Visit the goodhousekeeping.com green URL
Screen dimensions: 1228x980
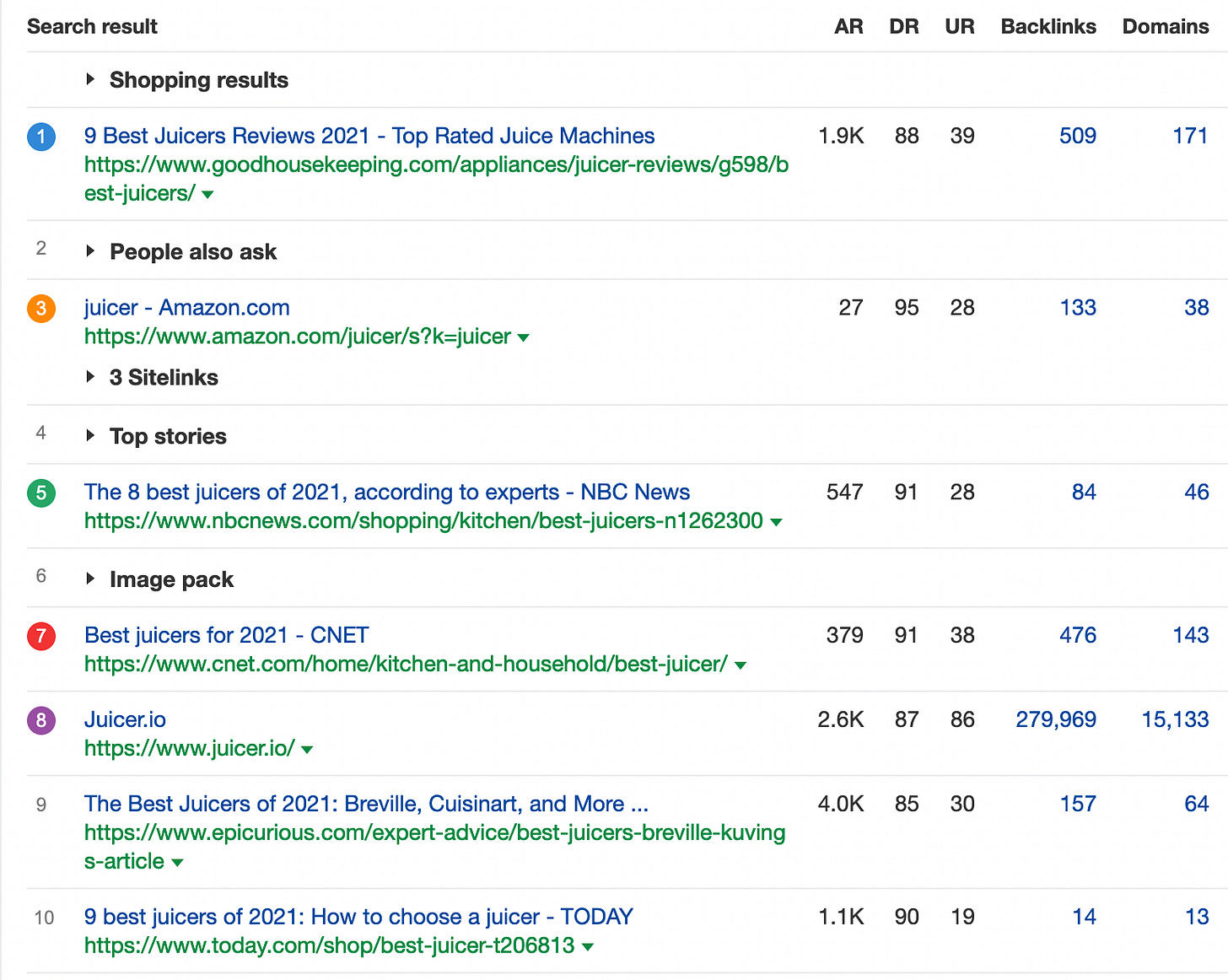coord(436,179)
